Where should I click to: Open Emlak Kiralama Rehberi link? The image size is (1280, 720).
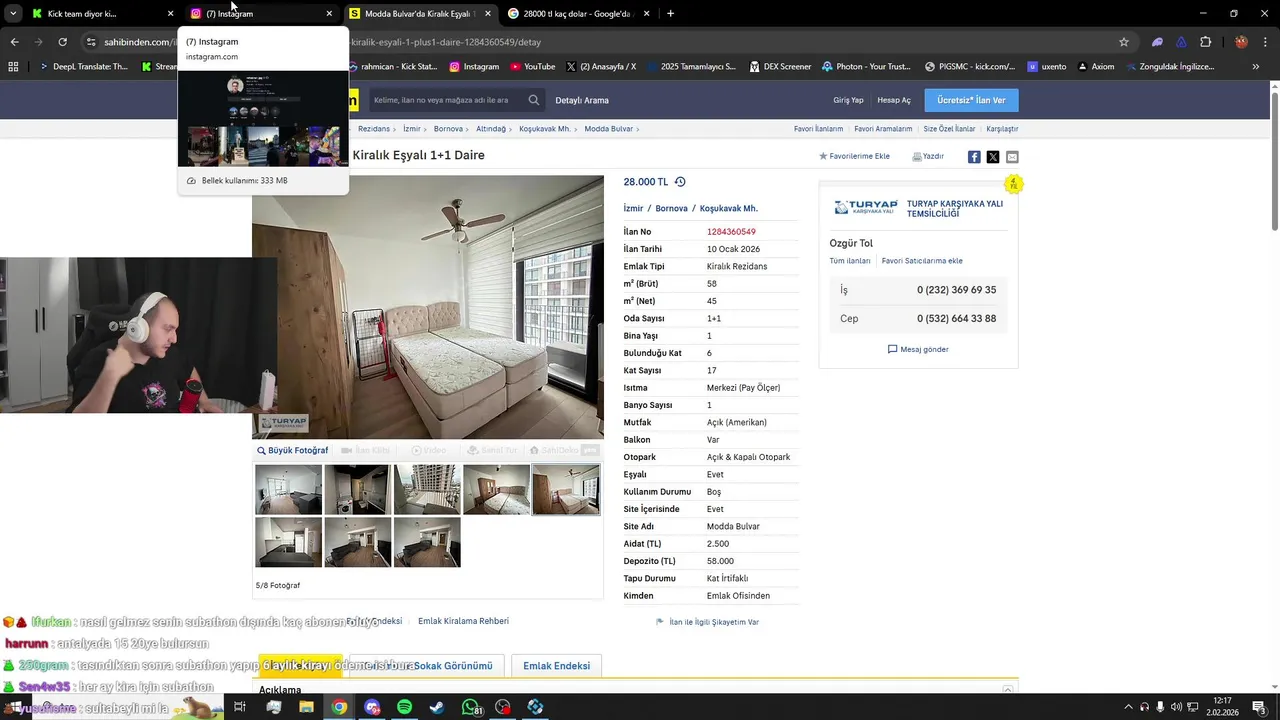(x=463, y=621)
